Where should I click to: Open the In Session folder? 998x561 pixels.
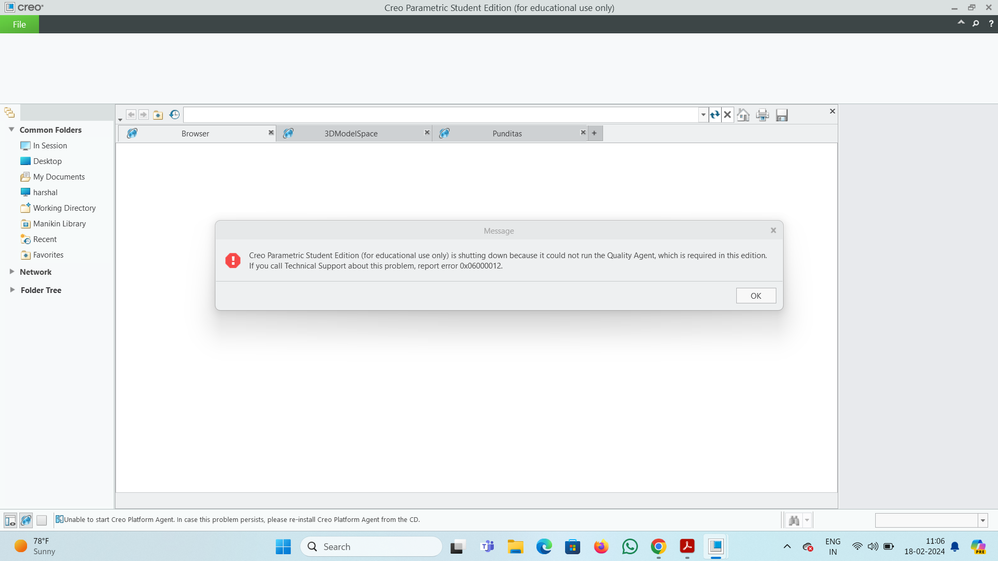coord(43,145)
